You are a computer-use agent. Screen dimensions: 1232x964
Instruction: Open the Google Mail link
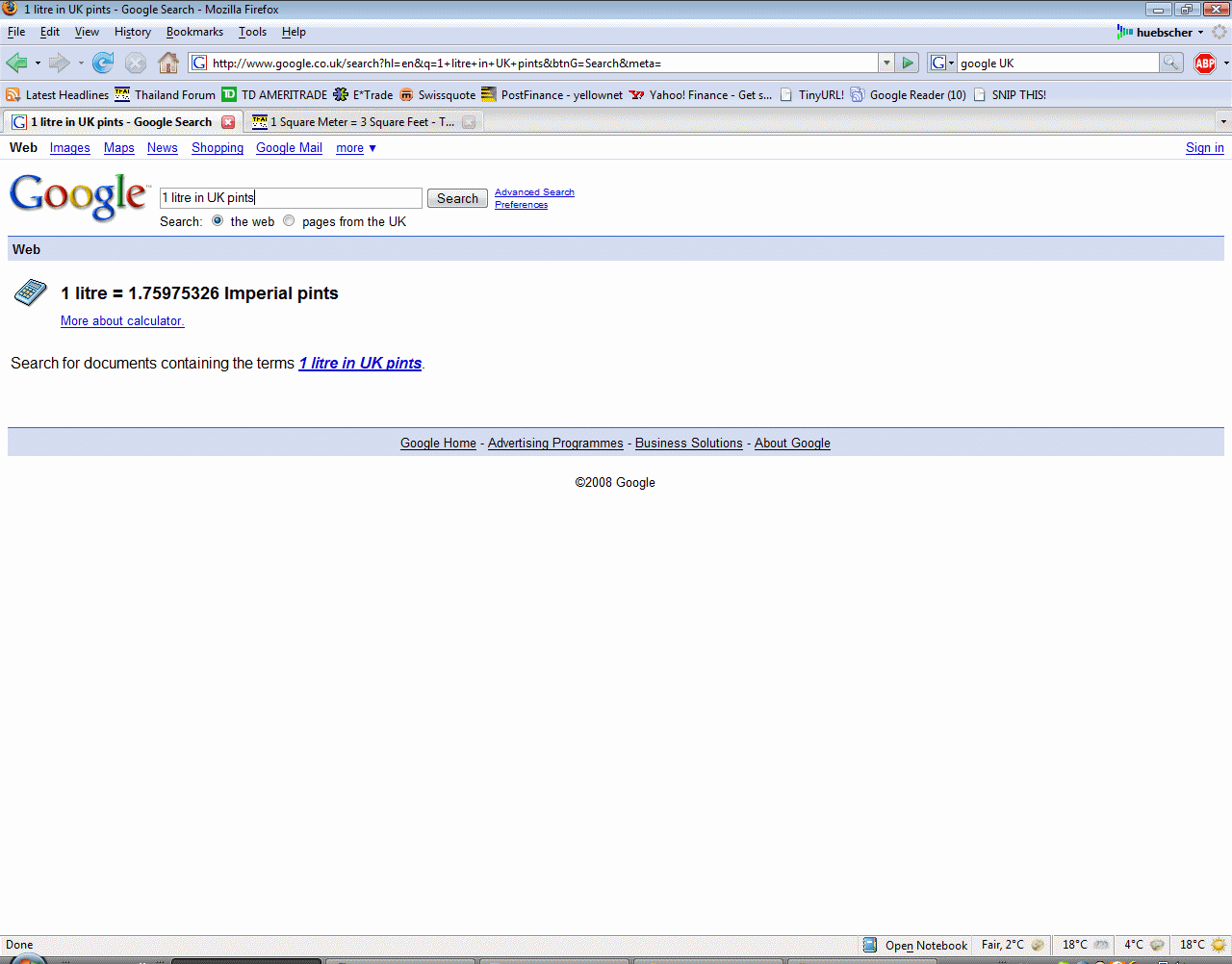point(289,148)
